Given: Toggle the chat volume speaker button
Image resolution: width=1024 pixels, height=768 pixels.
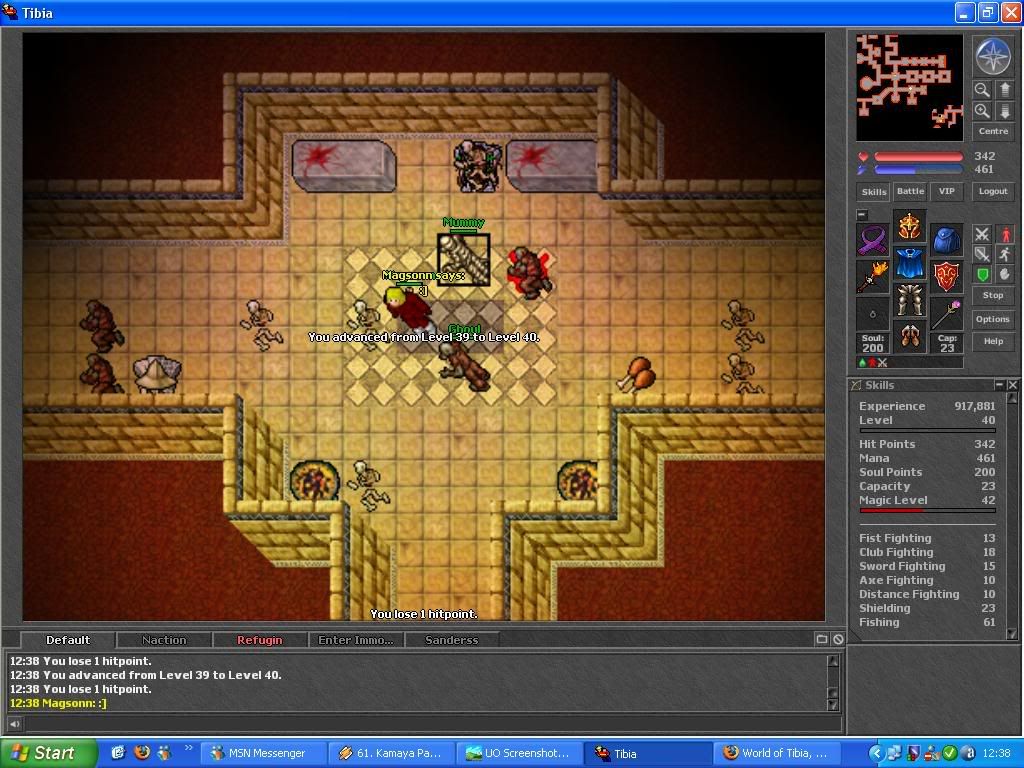Looking at the screenshot, I should pyautogui.click(x=14, y=723).
